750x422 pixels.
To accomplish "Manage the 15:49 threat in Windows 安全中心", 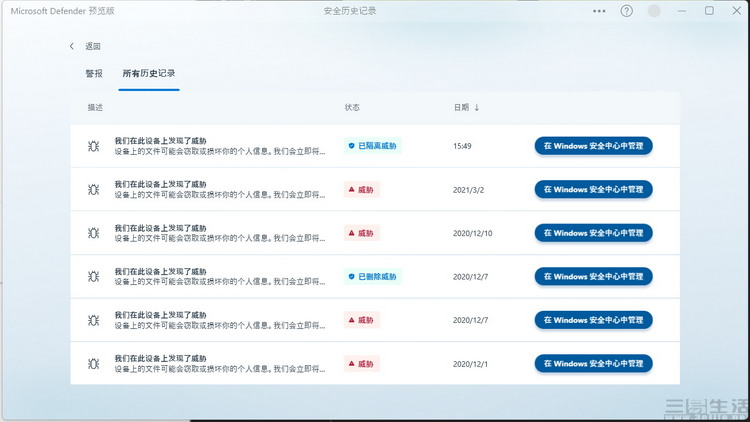I will coord(593,146).
